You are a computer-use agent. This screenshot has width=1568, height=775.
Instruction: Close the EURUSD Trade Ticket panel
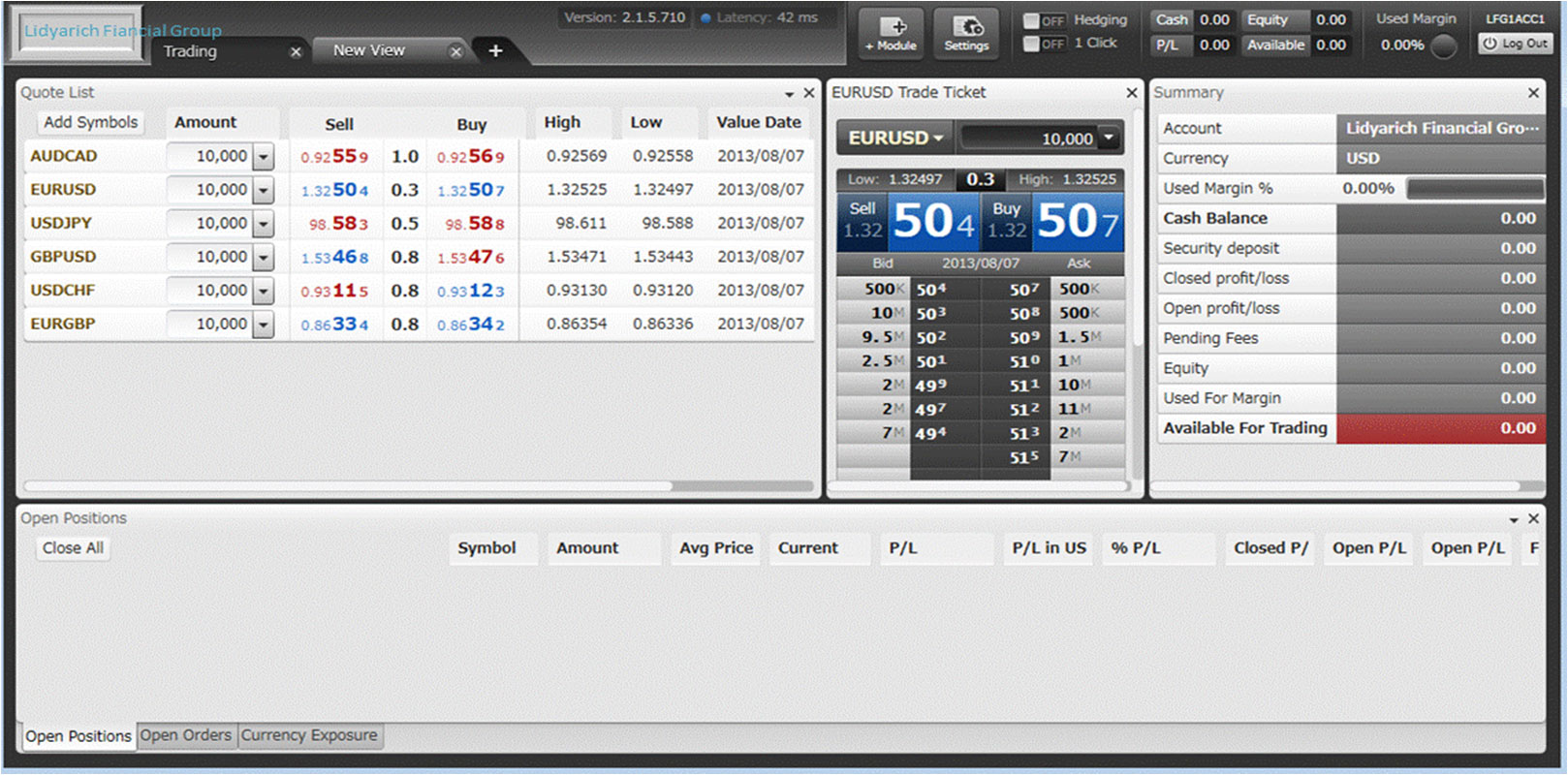[x=1131, y=93]
